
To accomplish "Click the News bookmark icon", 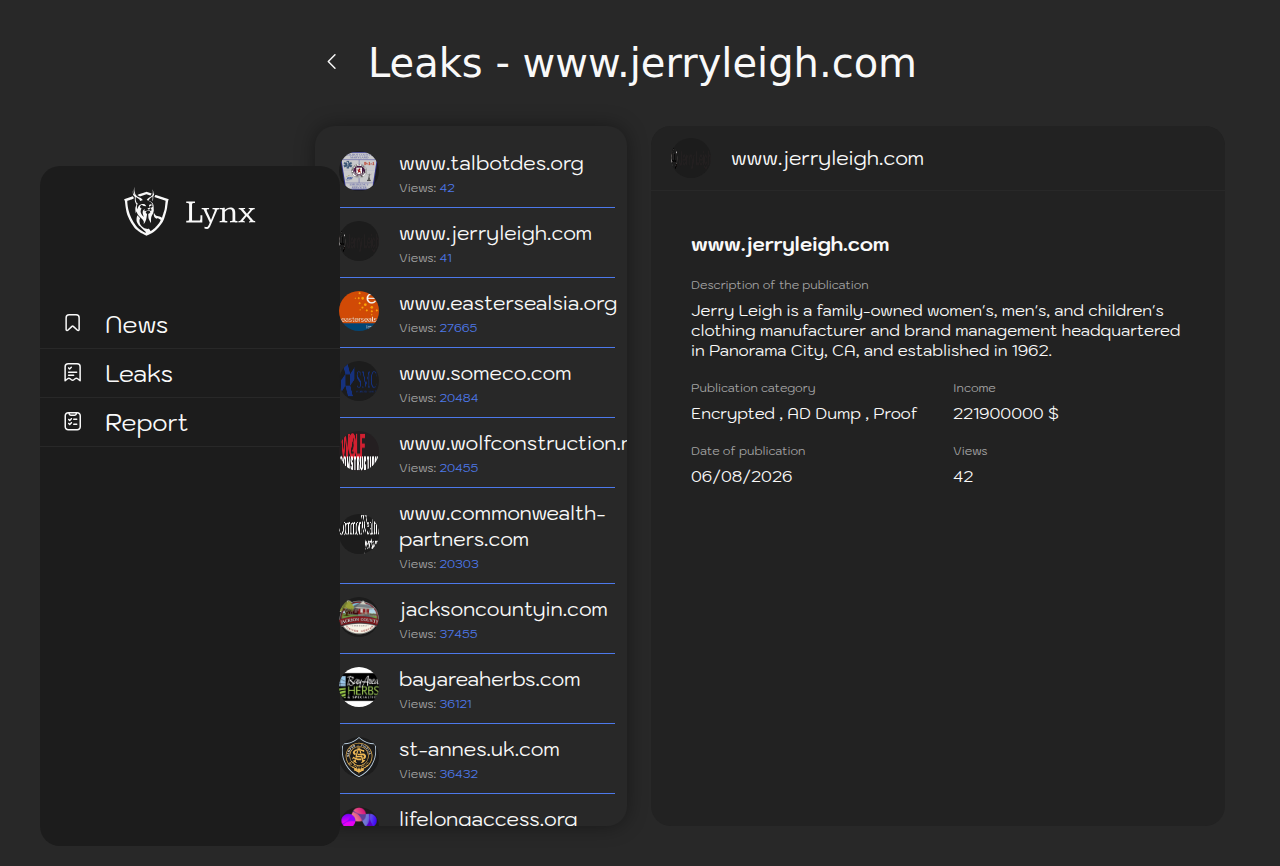I will click(72, 323).
